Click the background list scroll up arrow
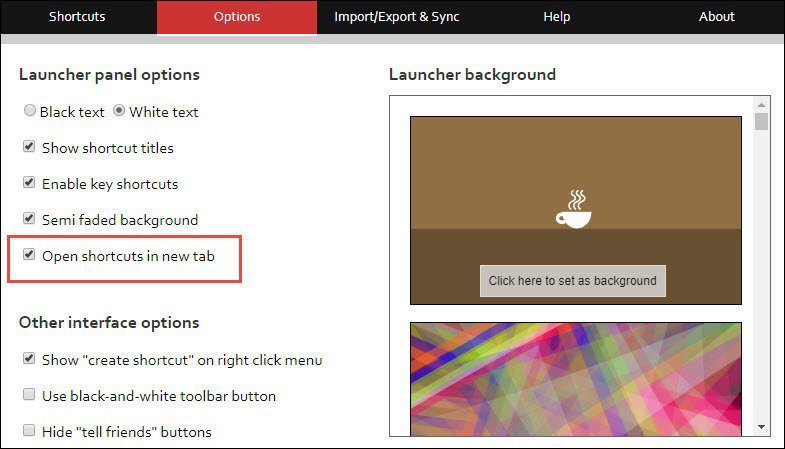Screen dimensions: 785x449 point(761,105)
